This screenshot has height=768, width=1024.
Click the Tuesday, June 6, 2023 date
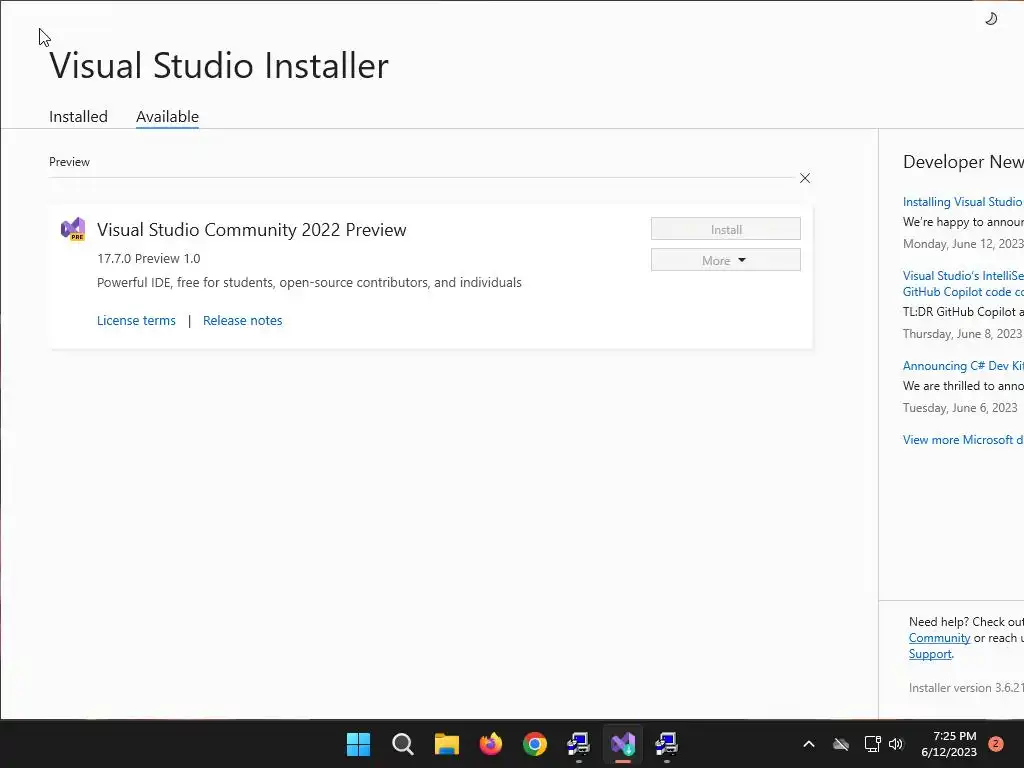pyautogui.click(x=960, y=408)
